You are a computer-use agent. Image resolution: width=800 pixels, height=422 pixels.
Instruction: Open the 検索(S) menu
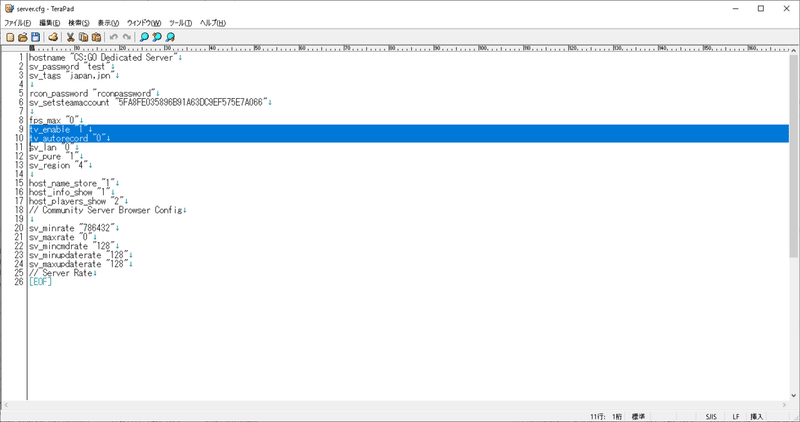click(79, 23)
